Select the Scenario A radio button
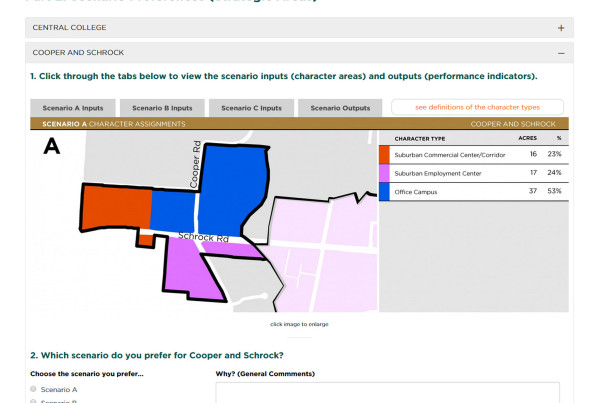 tap(33, 389)
